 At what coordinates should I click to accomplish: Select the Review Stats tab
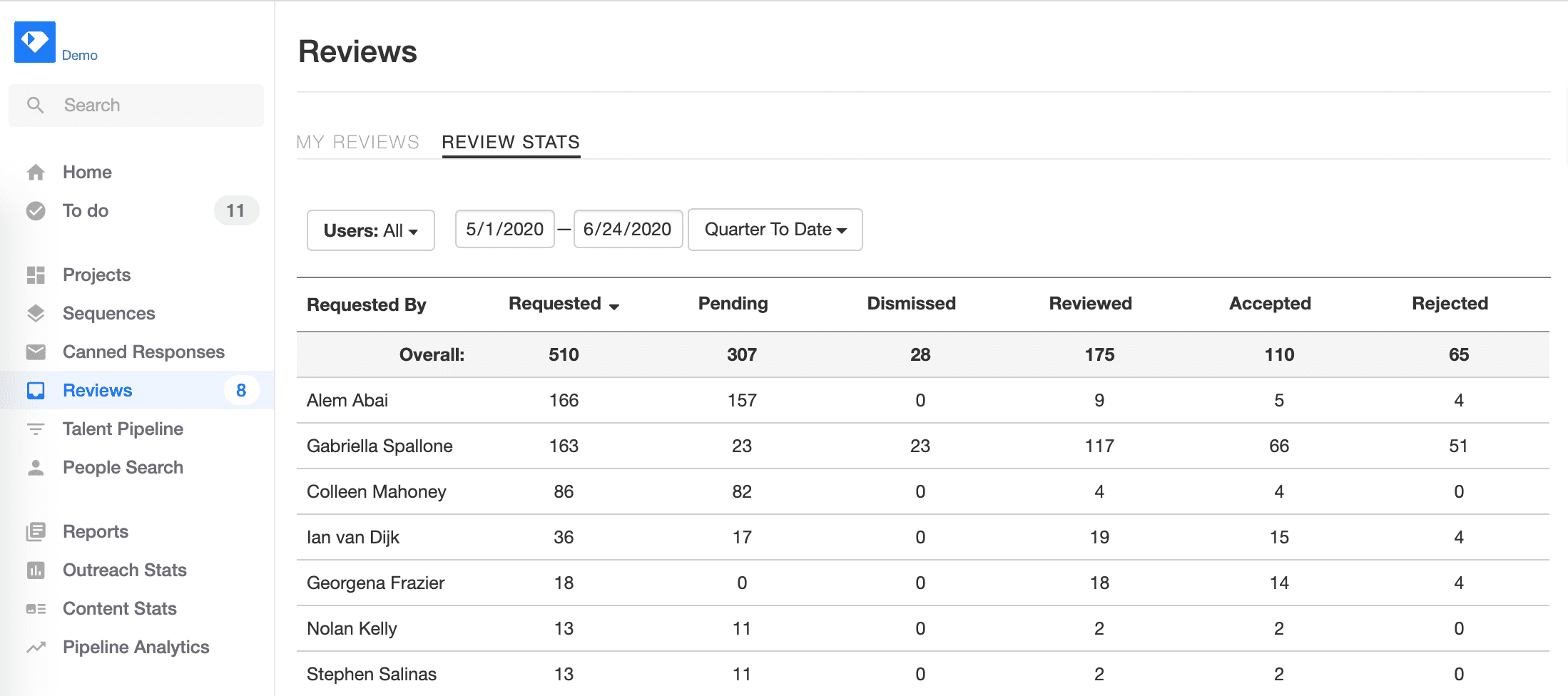(511, 142)
